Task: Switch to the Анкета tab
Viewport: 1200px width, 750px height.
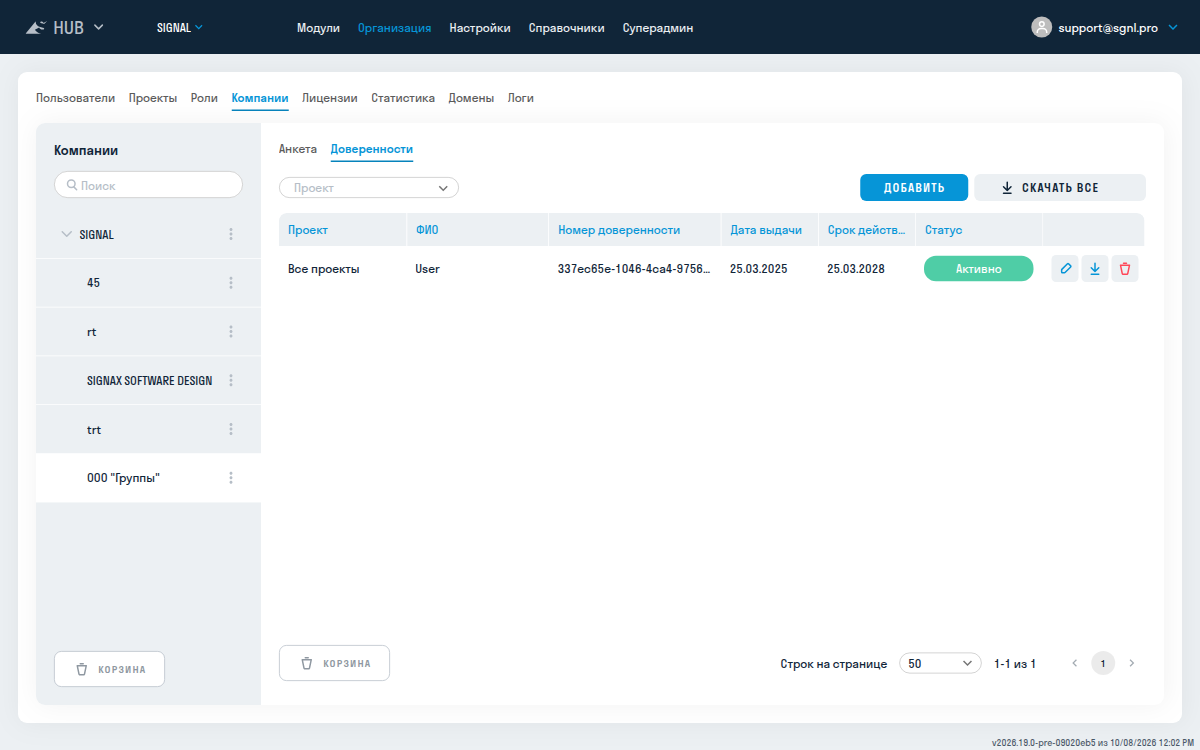Action: click(x=298, y=149)
